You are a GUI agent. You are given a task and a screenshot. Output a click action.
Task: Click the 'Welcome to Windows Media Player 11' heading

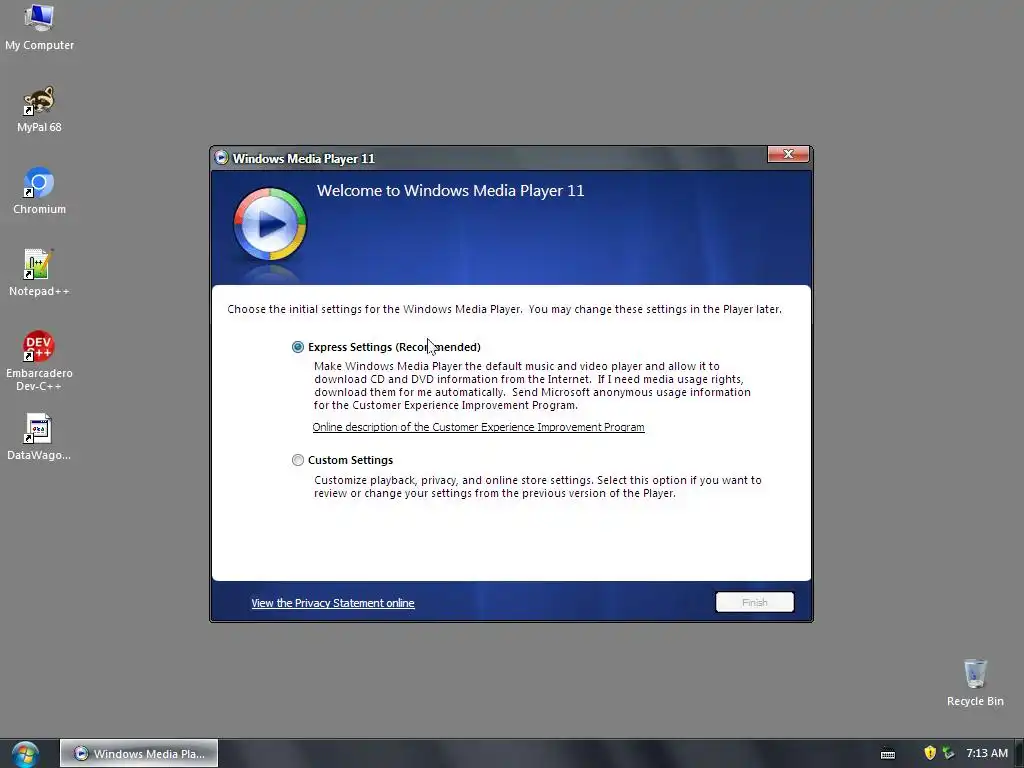[x=451, y=191]
